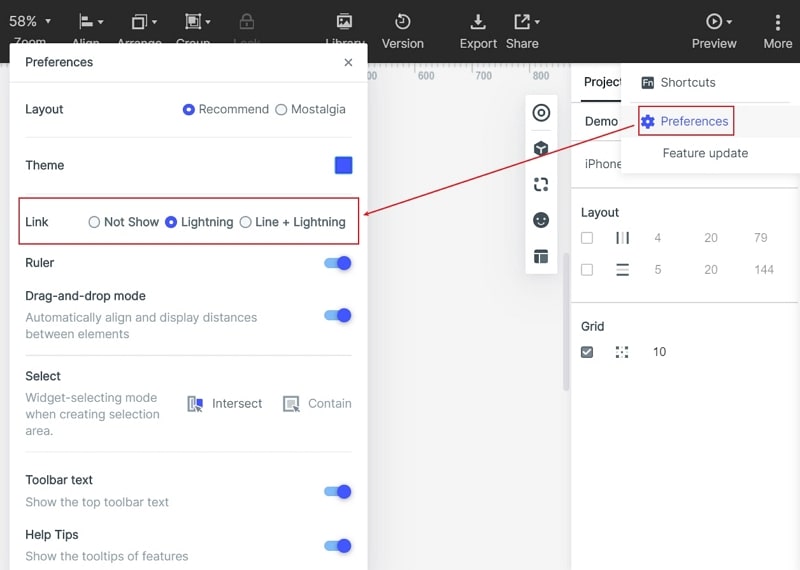The height and width of the screenshot is (570, 800).
Task: Close the Preferences panel
Action: [x=348, y=62]
